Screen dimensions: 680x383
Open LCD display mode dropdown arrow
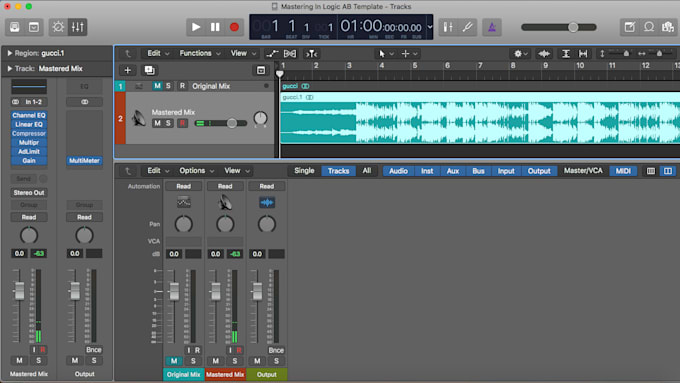coord(430,27)
